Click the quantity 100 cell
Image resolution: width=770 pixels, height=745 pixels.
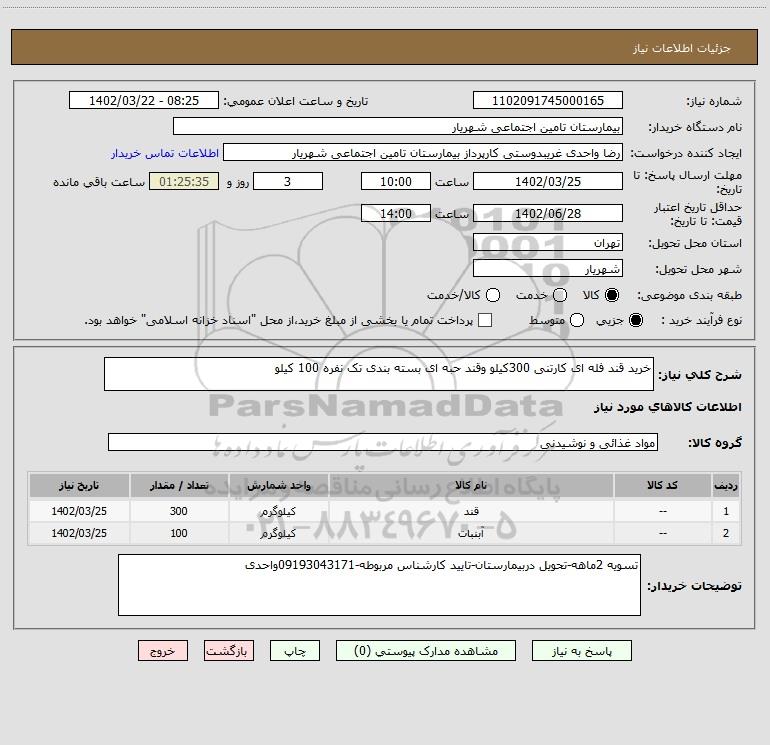pyautogui.click(x=179, y=533)
